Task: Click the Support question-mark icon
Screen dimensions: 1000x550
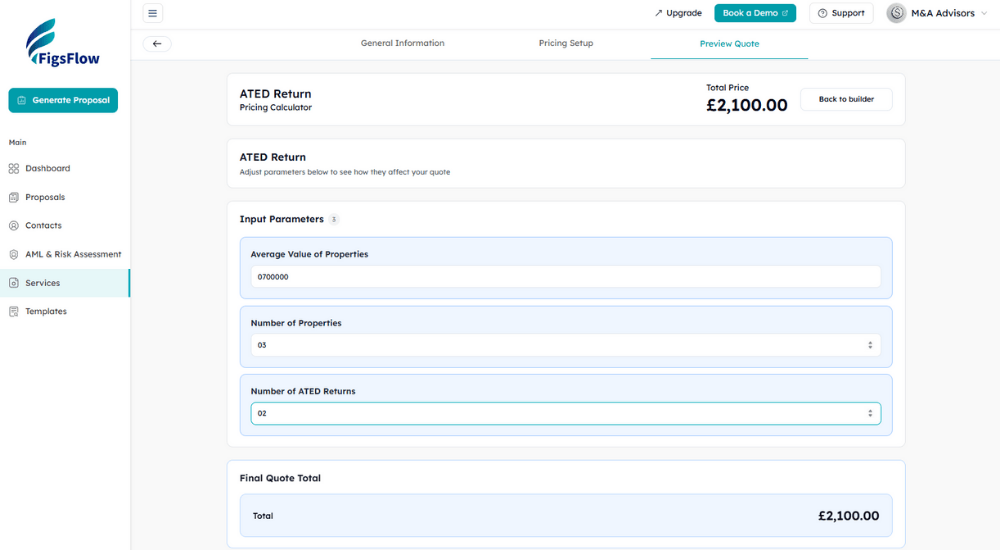Action: (822, 13)
